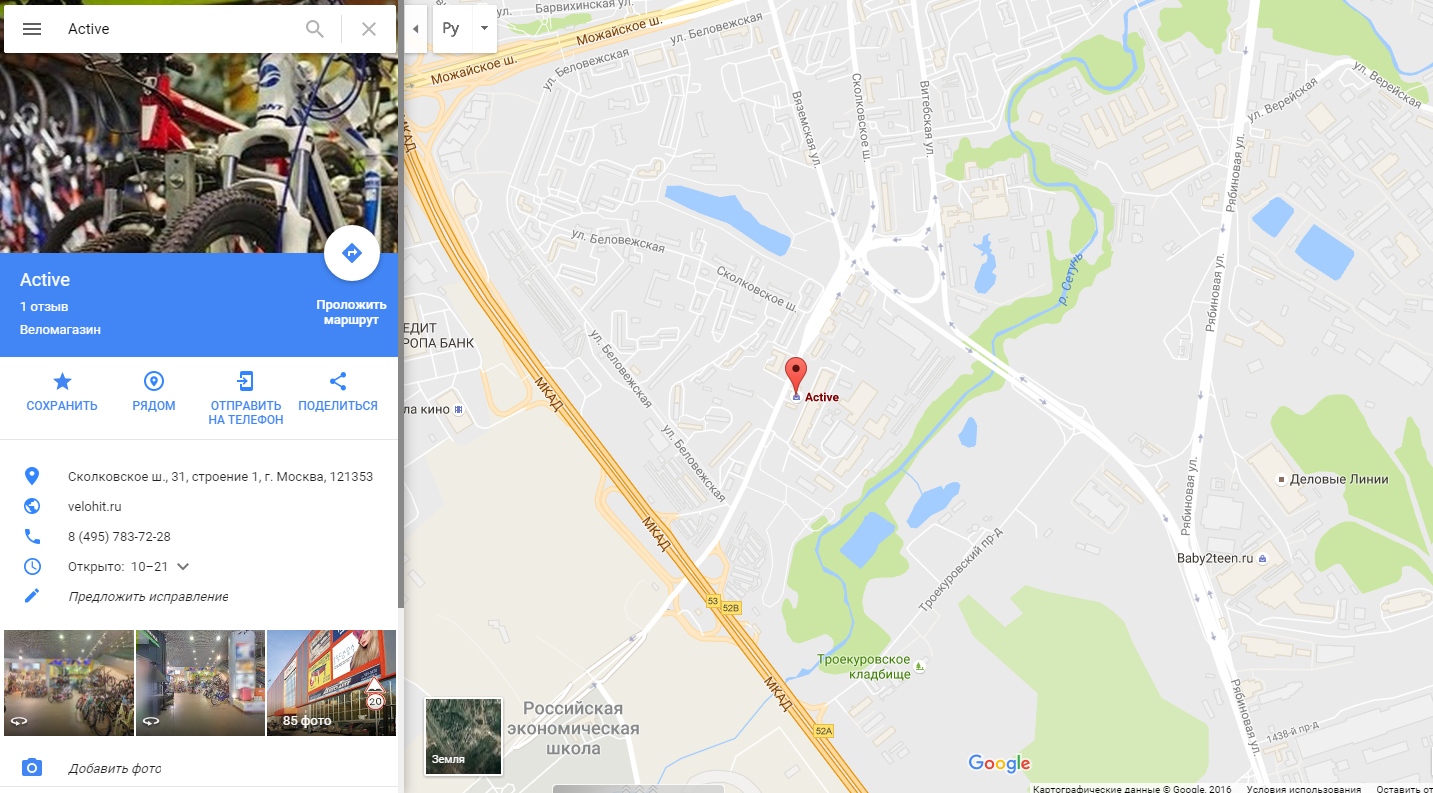The height and width of the screenshot is (793, 1433).
Task: Collapse the side panel arrow
Action: [415, 29]
